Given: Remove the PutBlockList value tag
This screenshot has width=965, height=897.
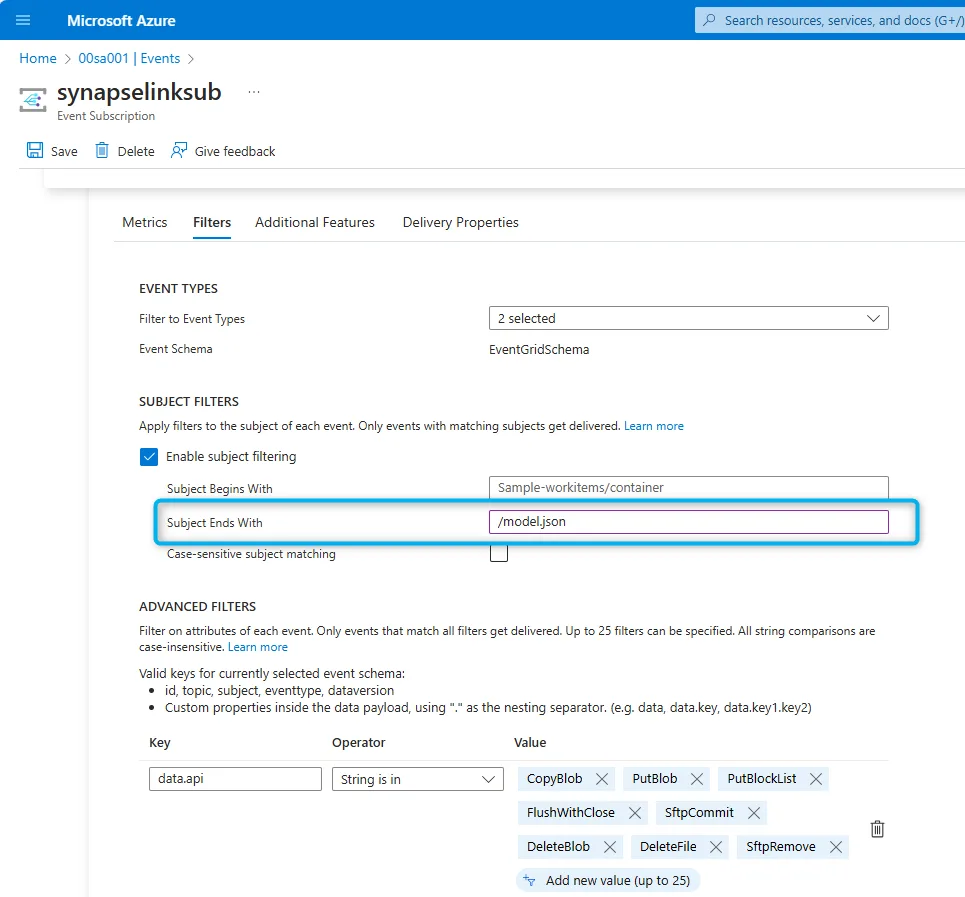Looking at the screenshot, I should pos(816,779).
